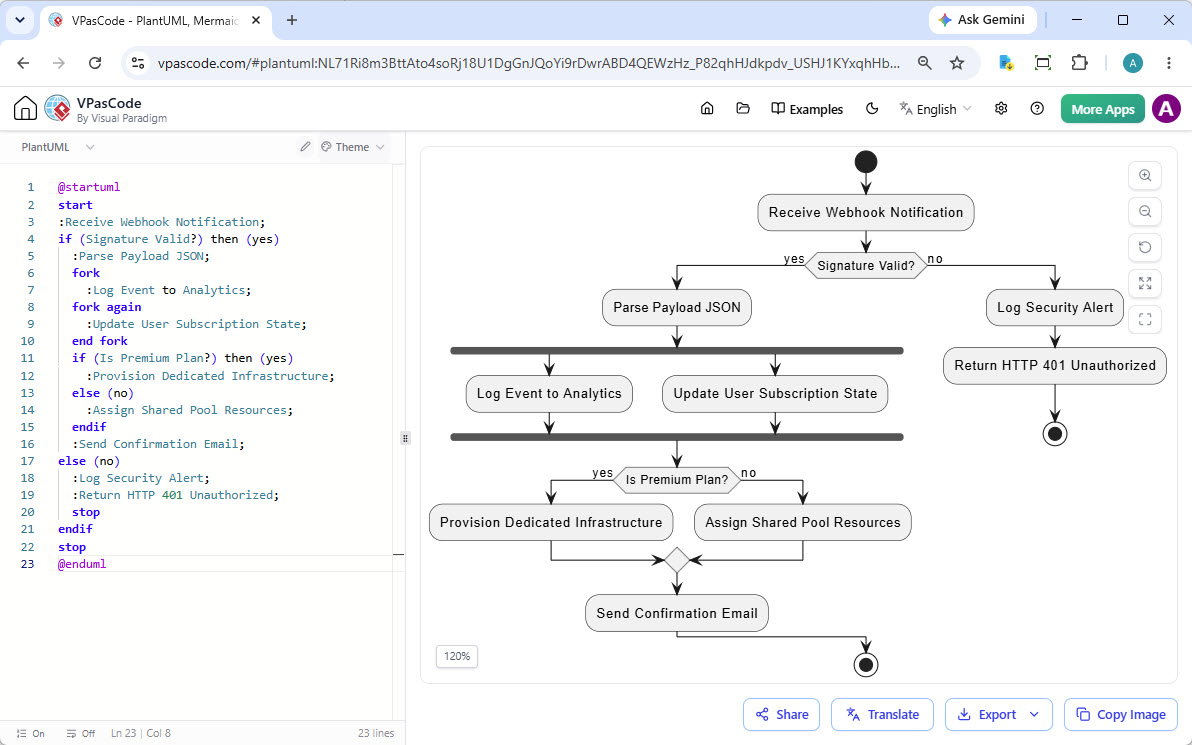Click the More Apps button
1192x745 pixels.
pyautogui.click(x=1102, y=109)
